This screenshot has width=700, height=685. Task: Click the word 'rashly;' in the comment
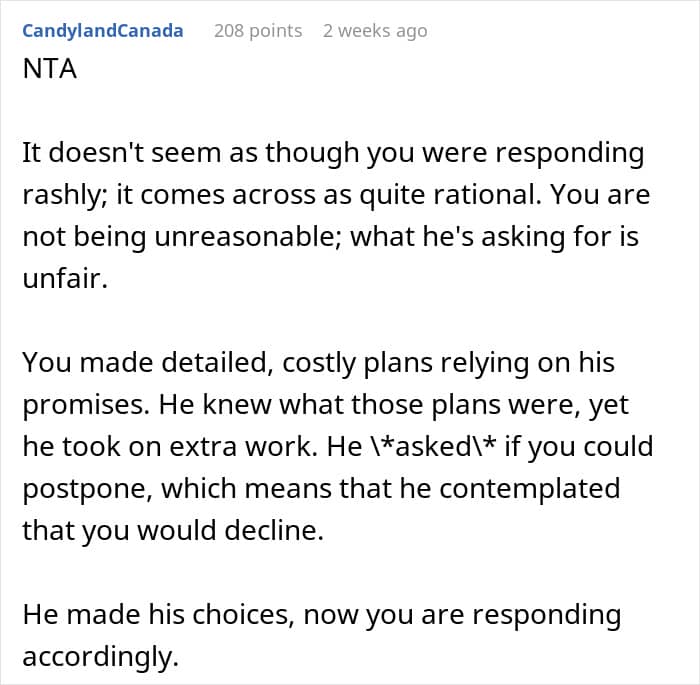64,193
